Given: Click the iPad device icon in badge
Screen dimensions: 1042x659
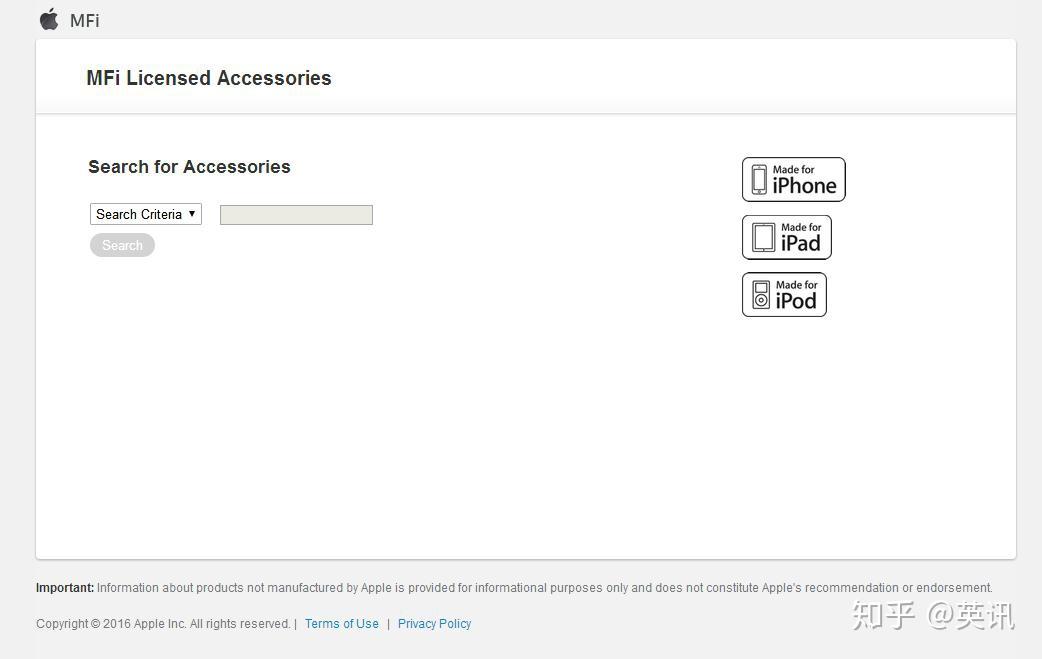Looking at the screenshot, I should pos(763,237).
